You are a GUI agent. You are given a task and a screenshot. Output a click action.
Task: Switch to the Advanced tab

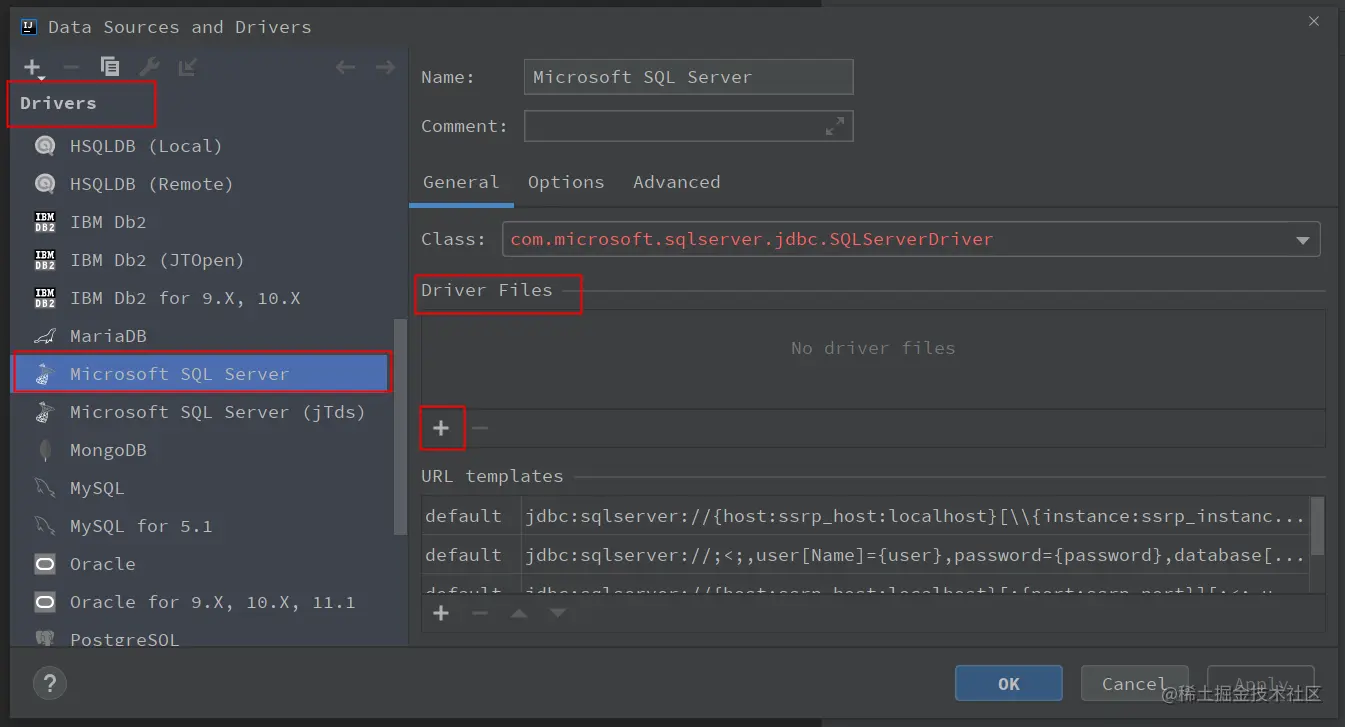[676, 182]
